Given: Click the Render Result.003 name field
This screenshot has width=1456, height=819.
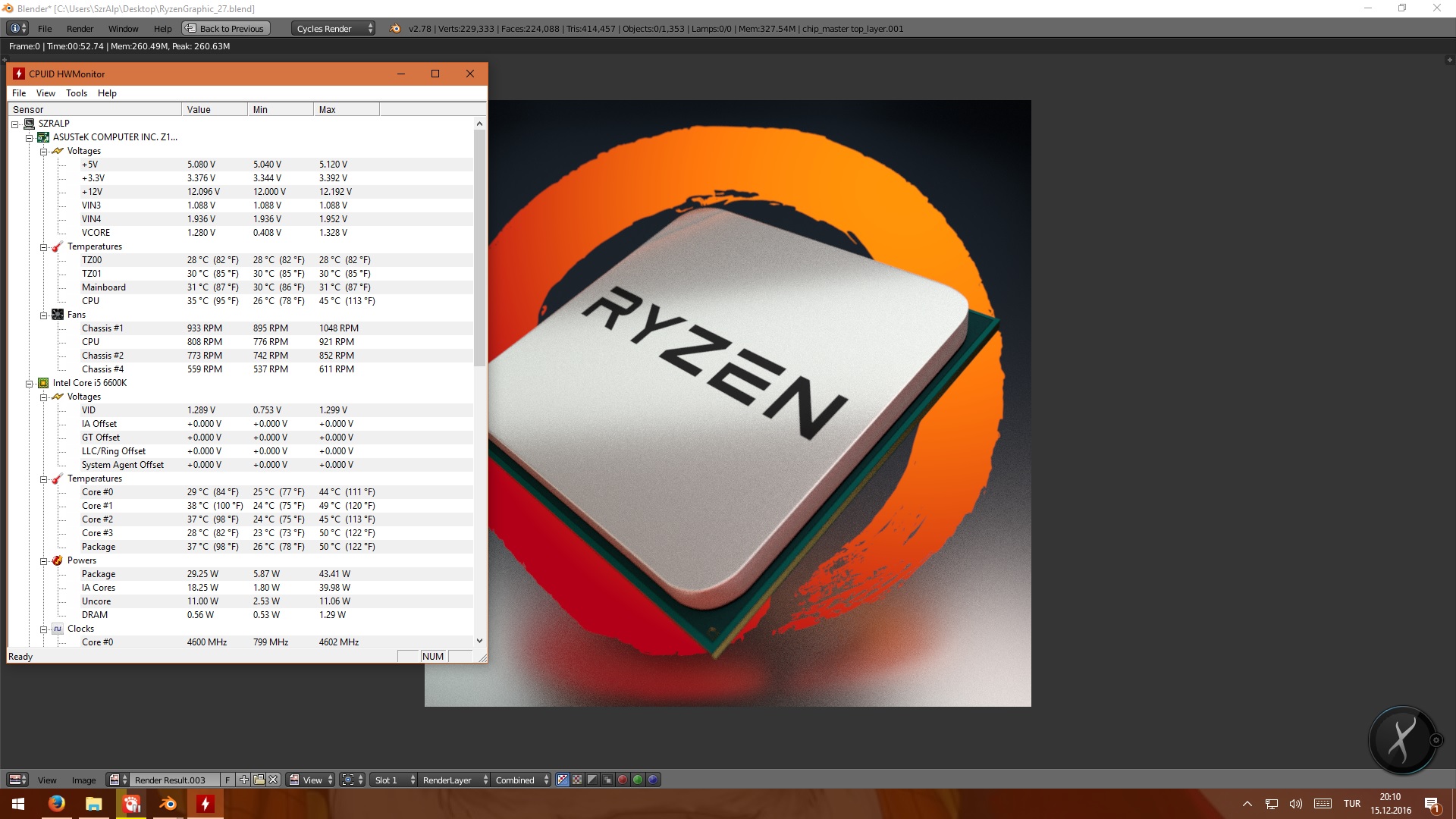Looking at the screenshot, I should tap(175, 780).
